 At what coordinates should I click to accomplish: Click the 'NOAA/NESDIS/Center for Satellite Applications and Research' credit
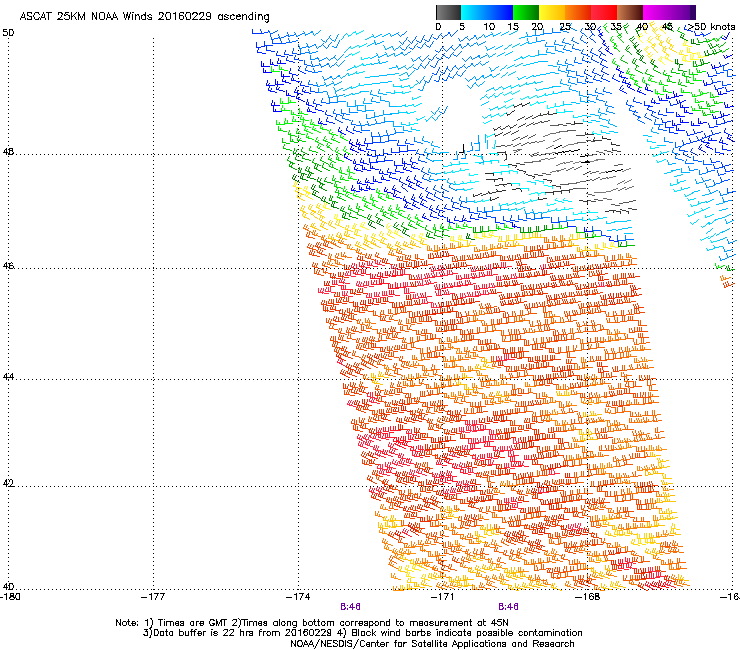[432, 644]
